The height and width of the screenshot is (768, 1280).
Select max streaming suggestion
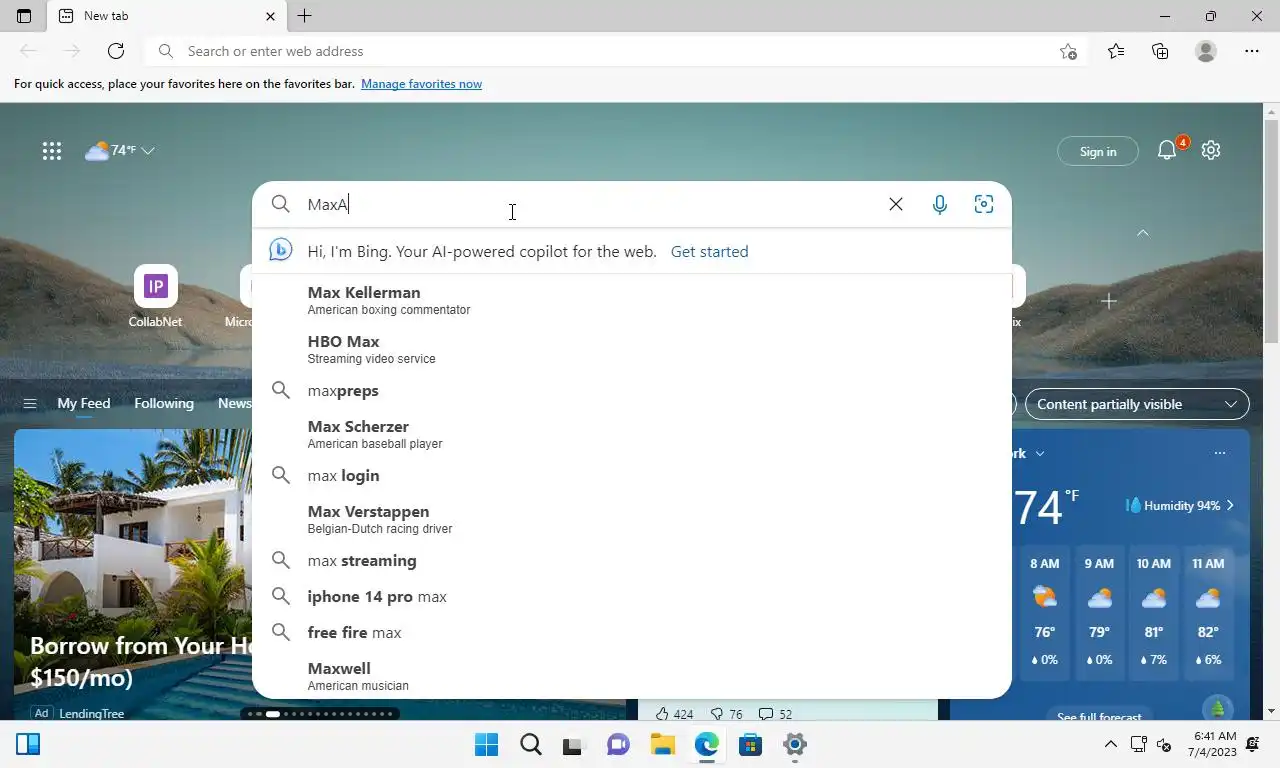pyautogui.click(x=632, y=560)
